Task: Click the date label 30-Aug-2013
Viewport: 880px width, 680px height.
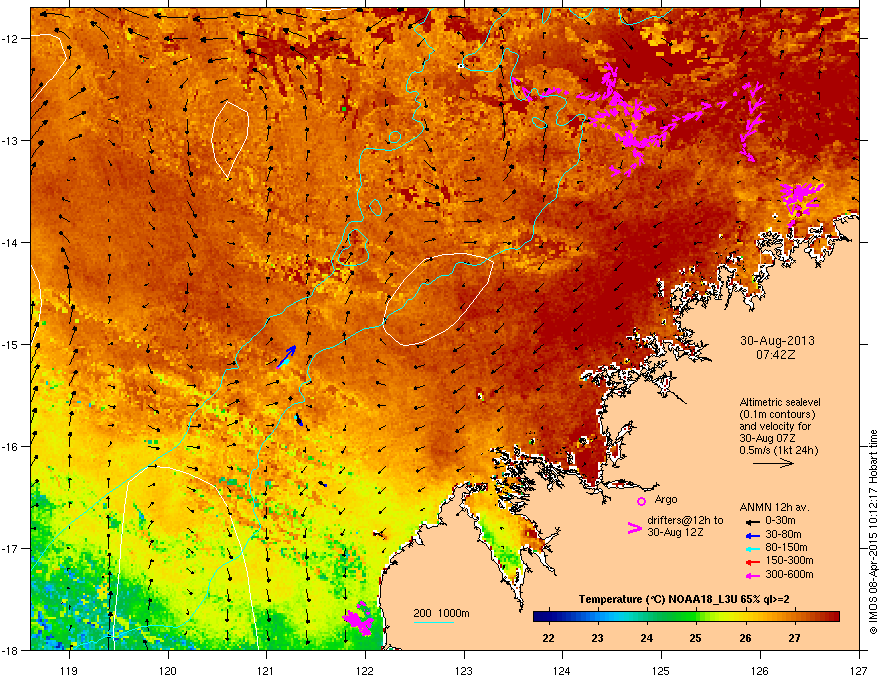Action: tap(777, 341)
